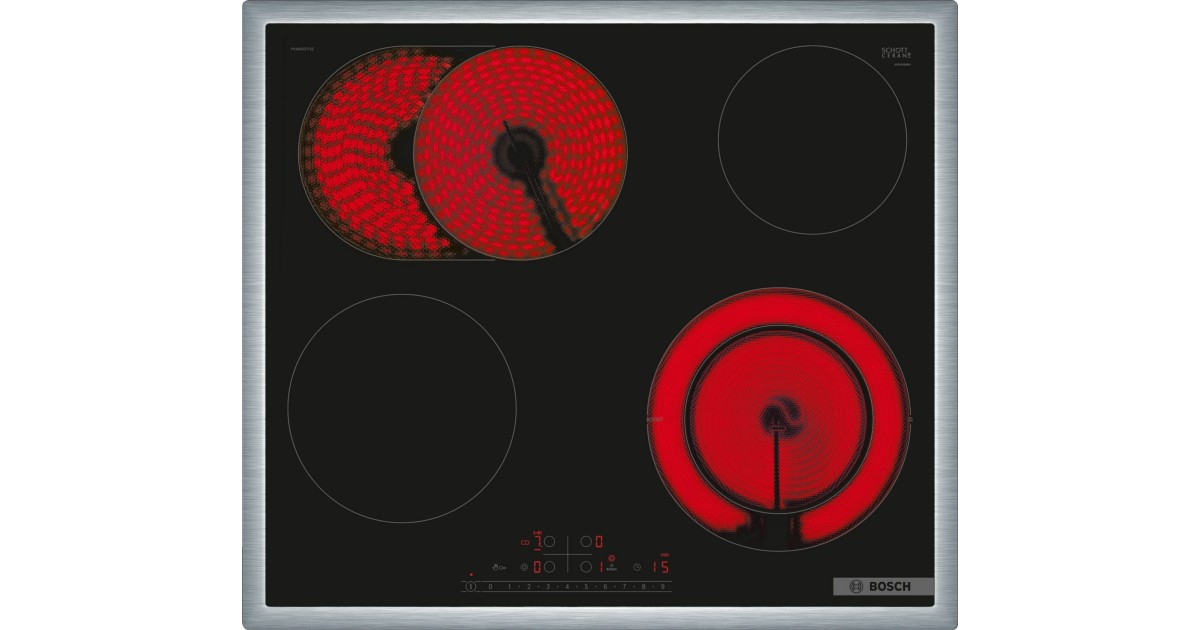
Task: Tap the timer clock icon
Action: [637, 567]
